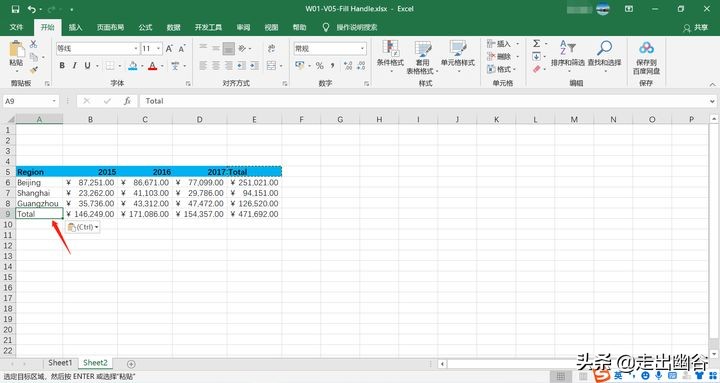Click the yellow fill color bucket

coord(133,66)
